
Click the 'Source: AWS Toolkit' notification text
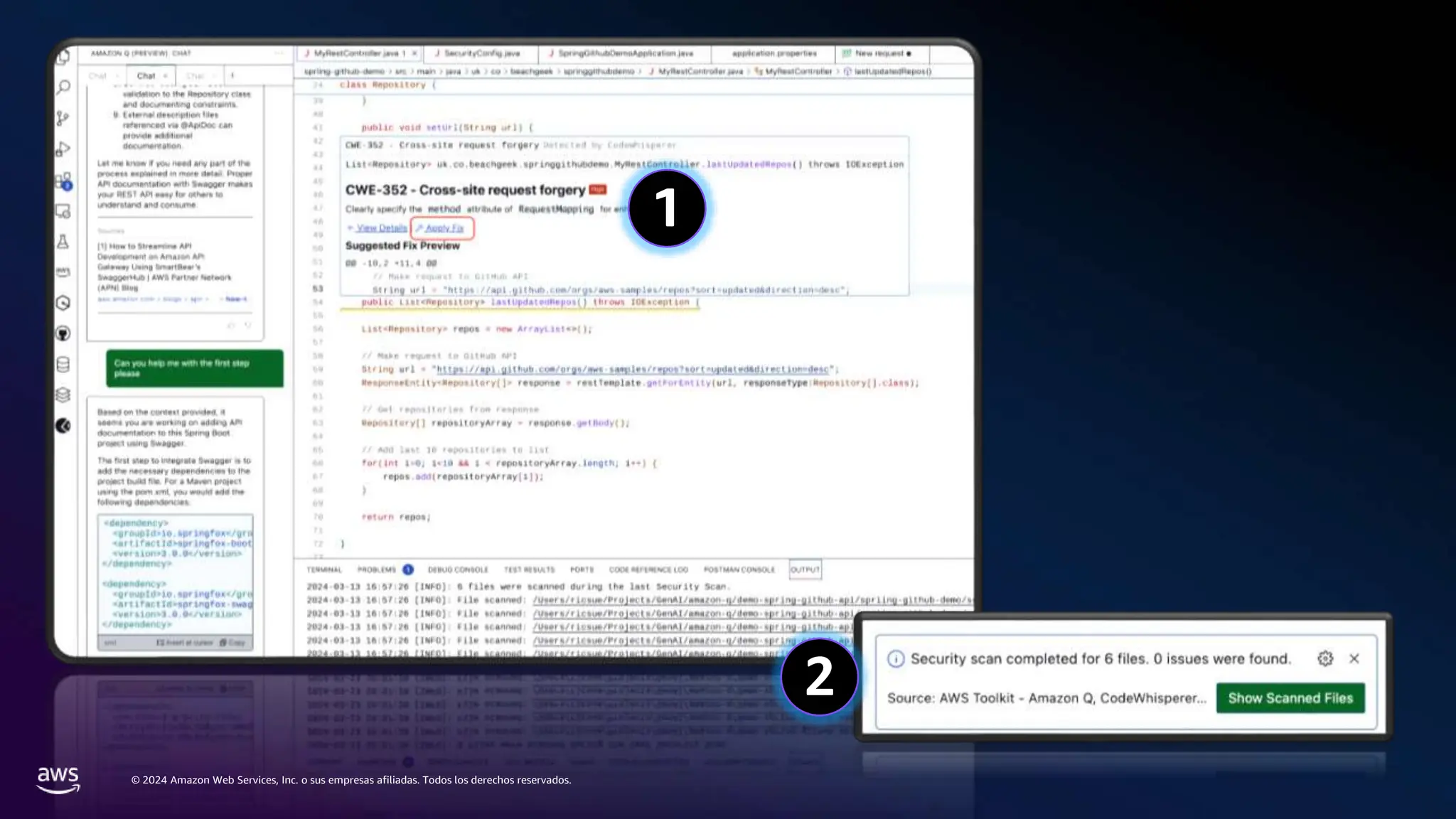coord(1046,698)
